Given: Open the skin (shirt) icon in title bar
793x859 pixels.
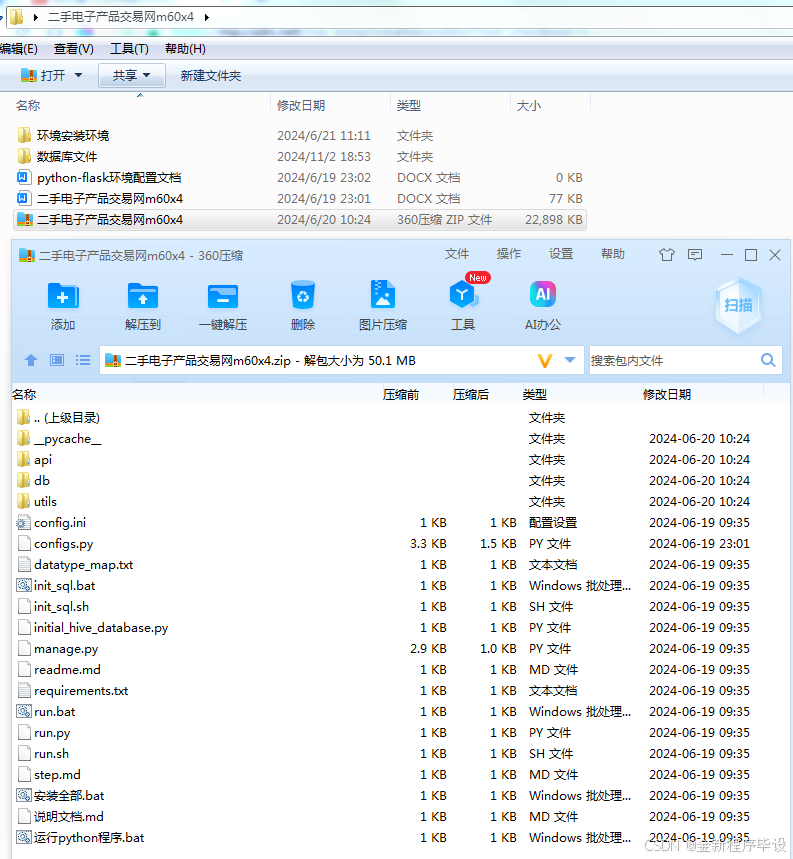Looking at the screenshot, I should pyautogui.click(x=666, y=255).
